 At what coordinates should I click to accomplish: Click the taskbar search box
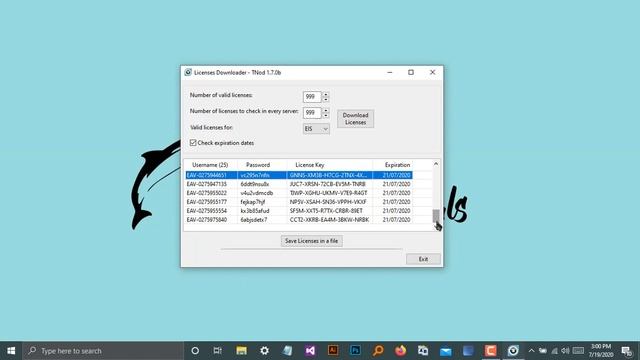click(x=103, y=351)
